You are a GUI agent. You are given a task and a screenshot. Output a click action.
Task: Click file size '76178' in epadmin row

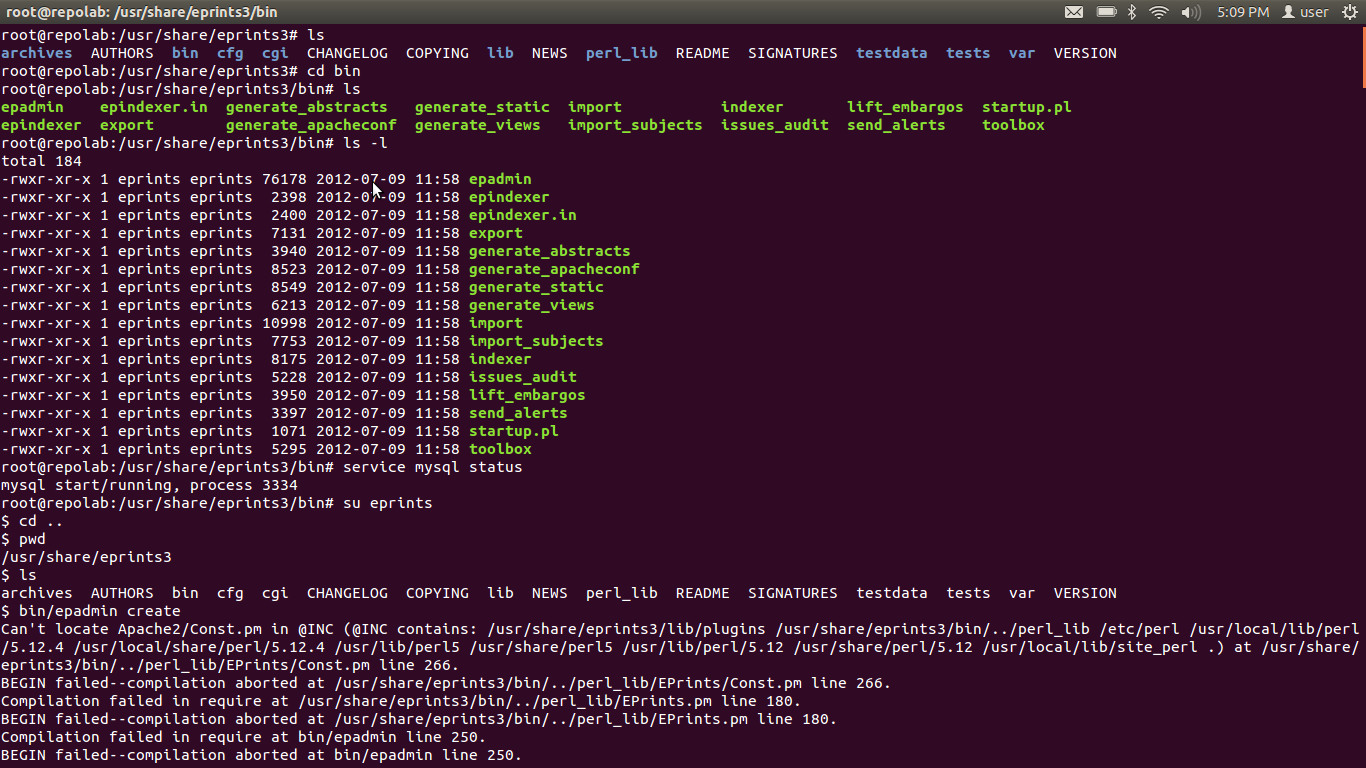[x=284, y=179]
